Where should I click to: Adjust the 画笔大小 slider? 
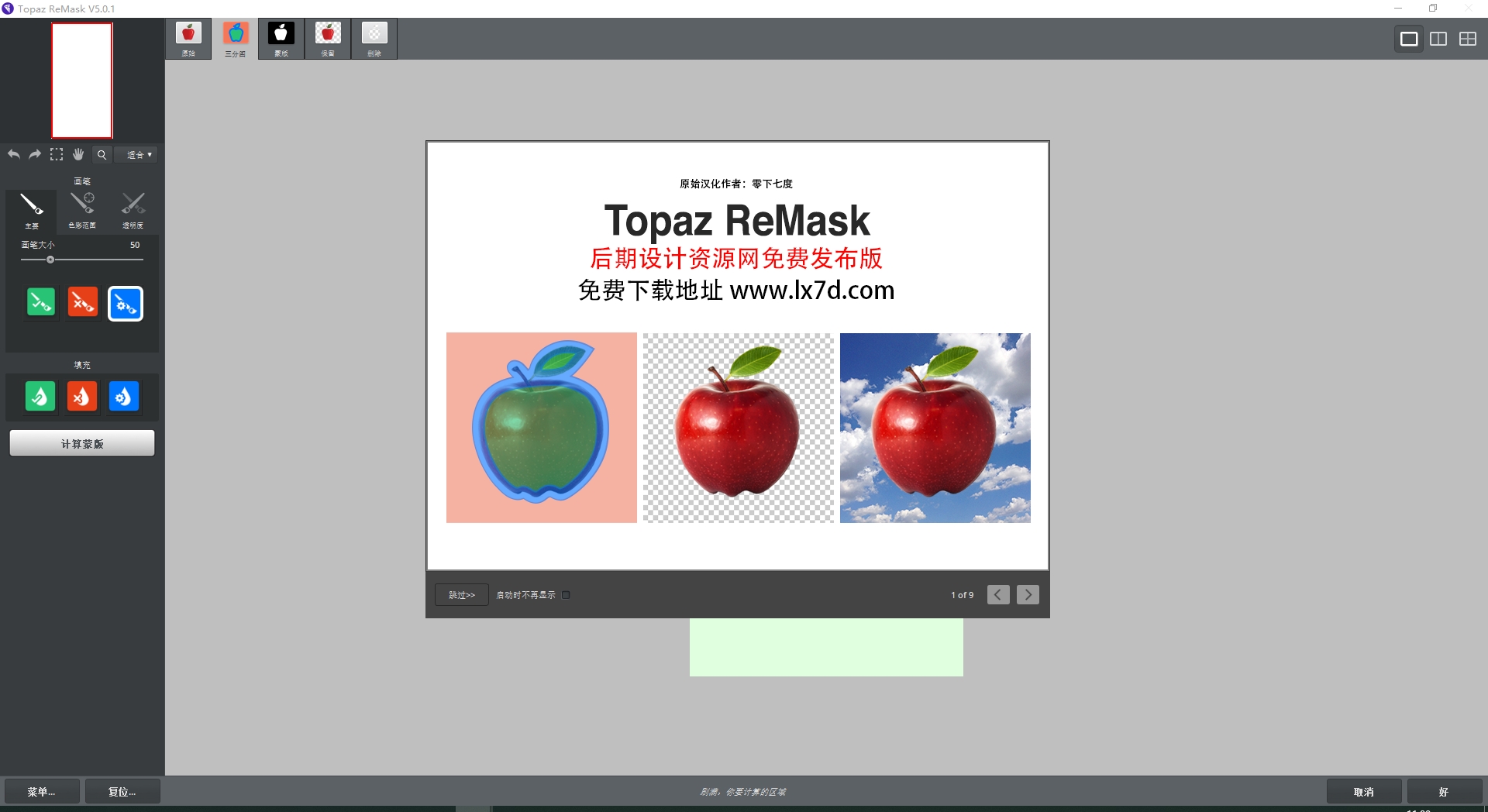point(50,260)
